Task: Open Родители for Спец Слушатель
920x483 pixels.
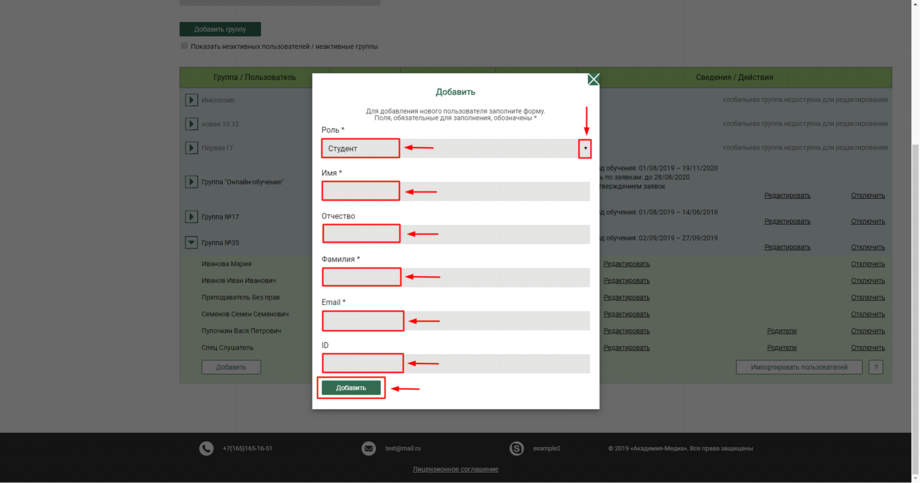Action: (x=782, y=347)
